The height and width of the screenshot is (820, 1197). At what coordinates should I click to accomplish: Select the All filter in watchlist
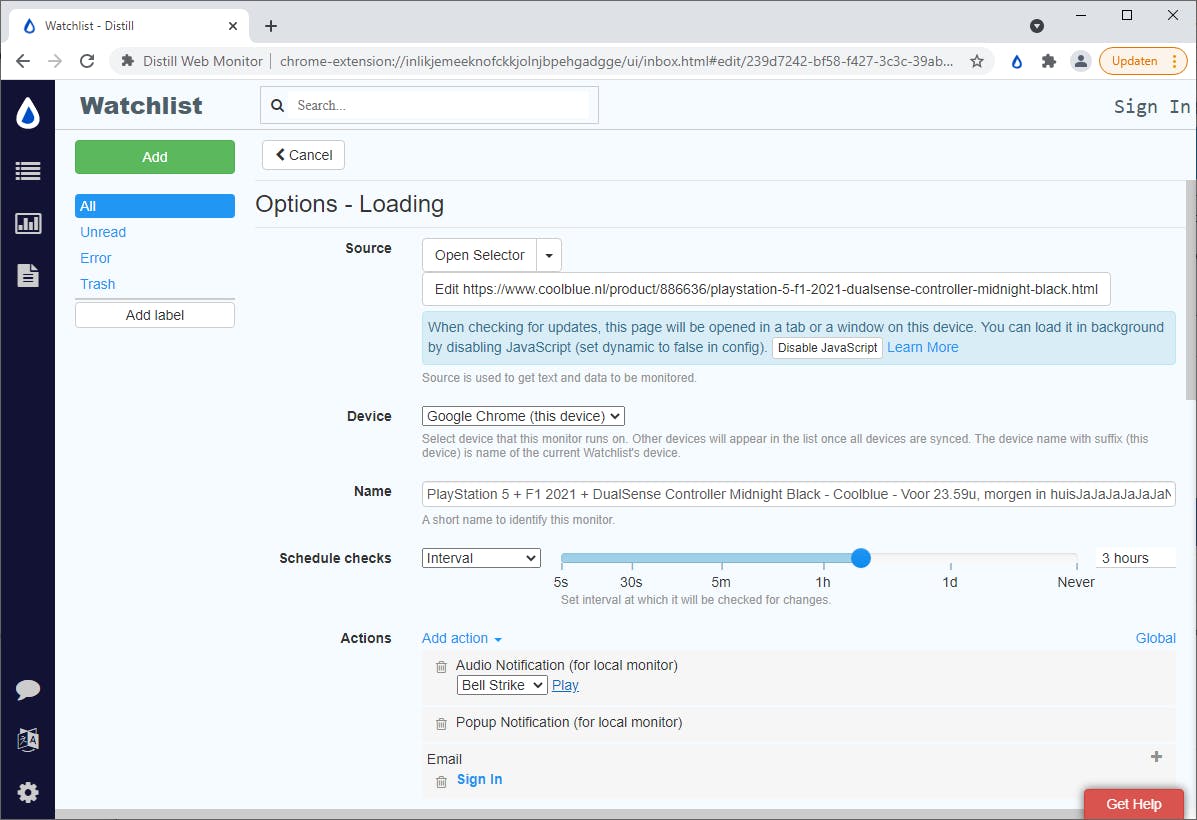pyautogui.click(x=155, y=206)
